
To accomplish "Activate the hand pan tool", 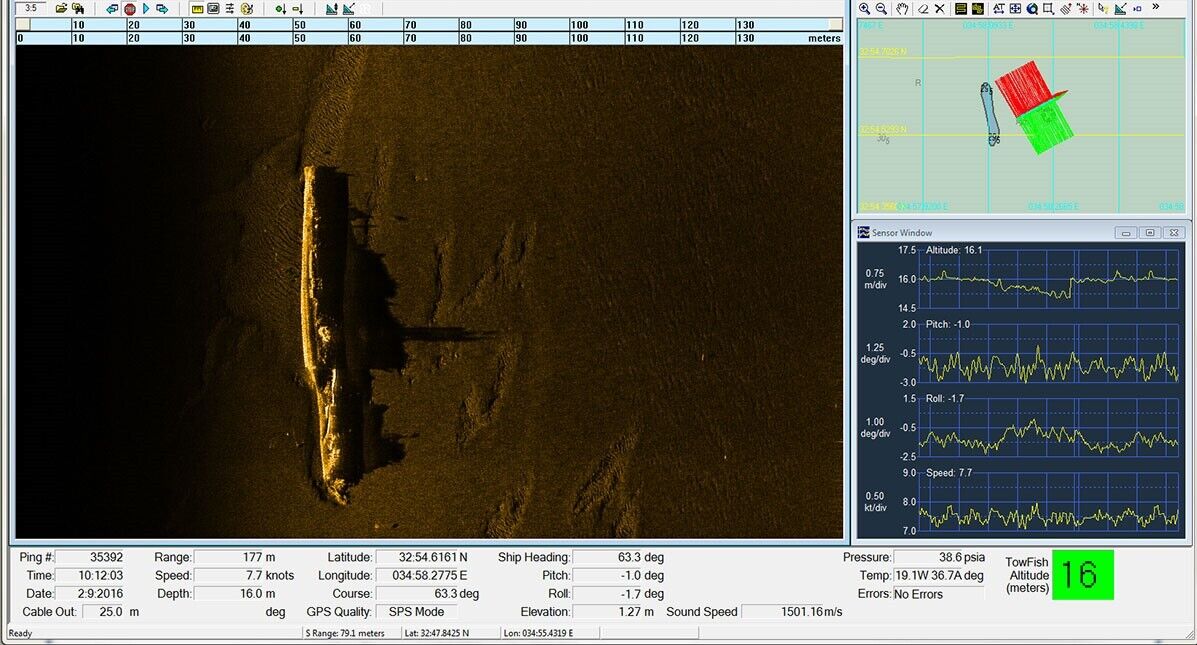I will click(902, 9).
